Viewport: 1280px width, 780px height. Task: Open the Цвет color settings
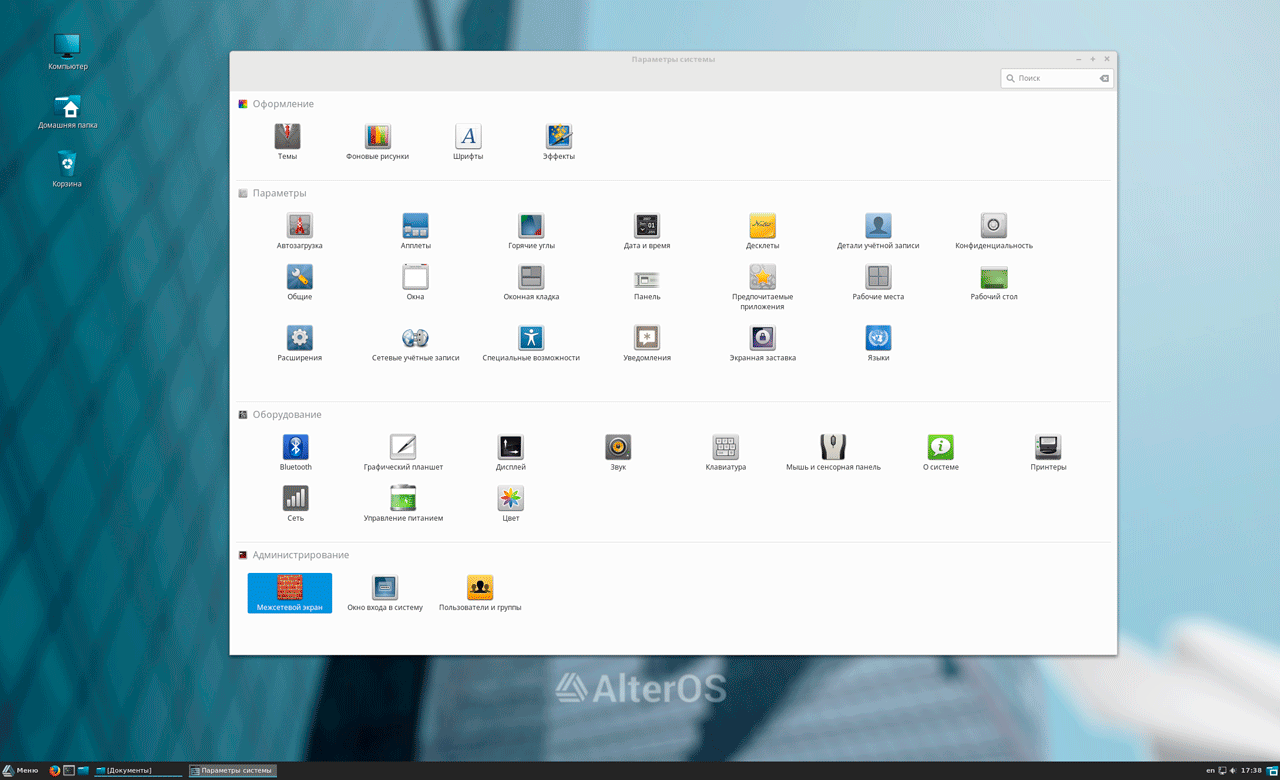click(510, 504)
